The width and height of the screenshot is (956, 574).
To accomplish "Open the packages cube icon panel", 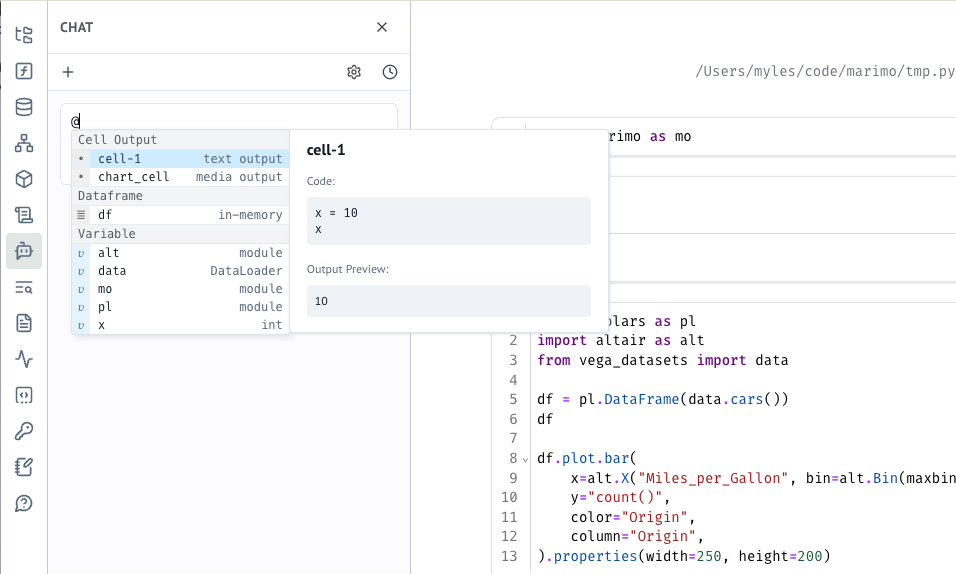I will (24, 179).
